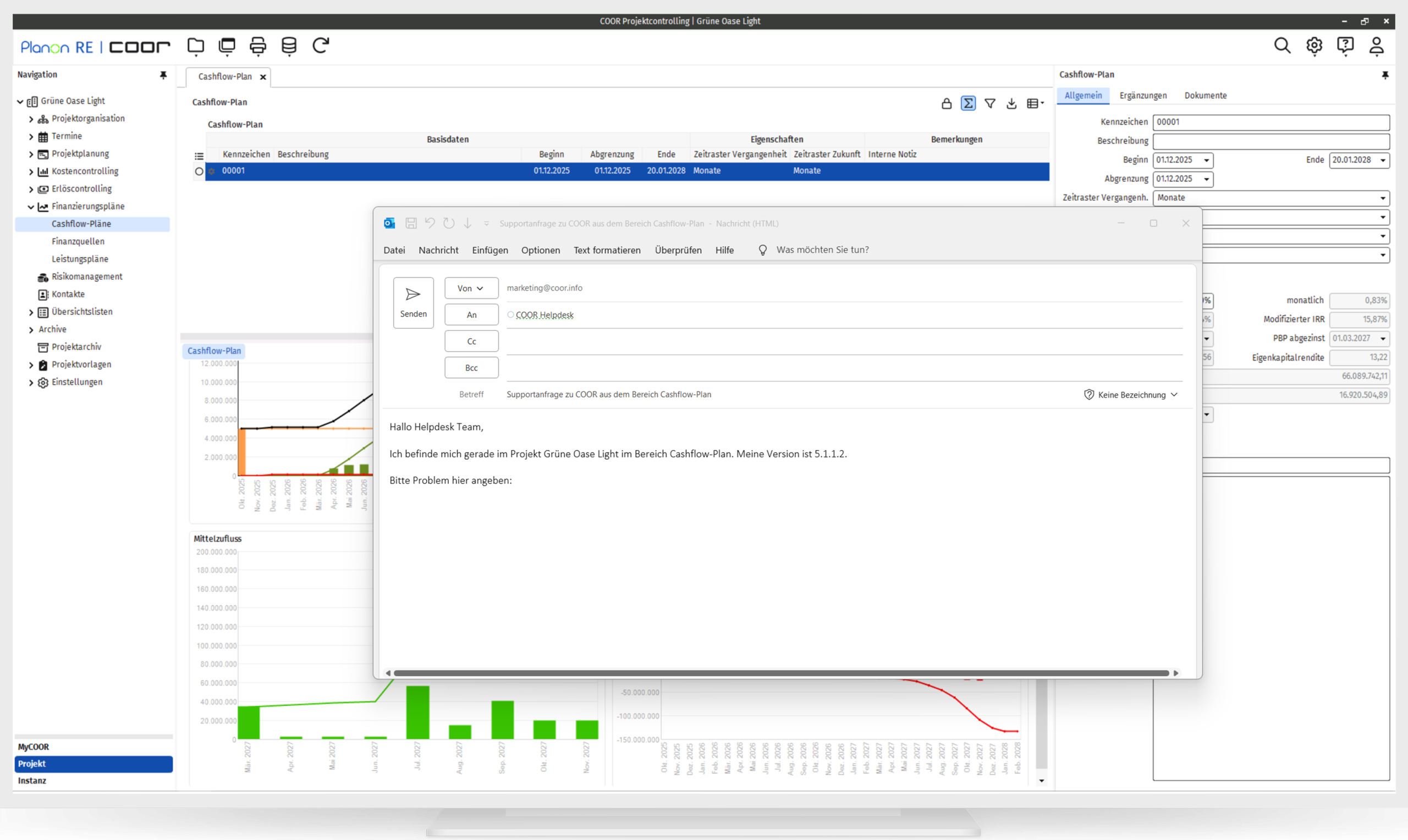Click the refresh icon in top toolbar

[321, 46]
